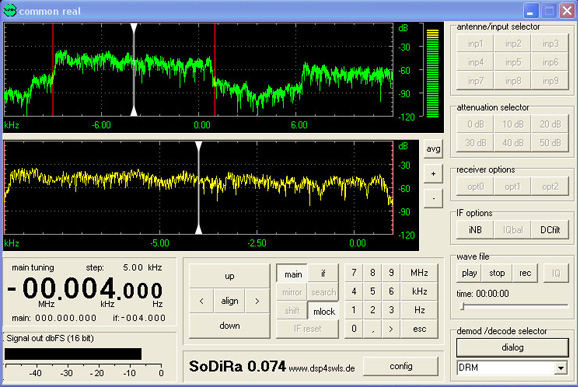The width and height of the screenshot is (578, 387).
Task: Click keypad digit 8
Action: tap(373, 273)
